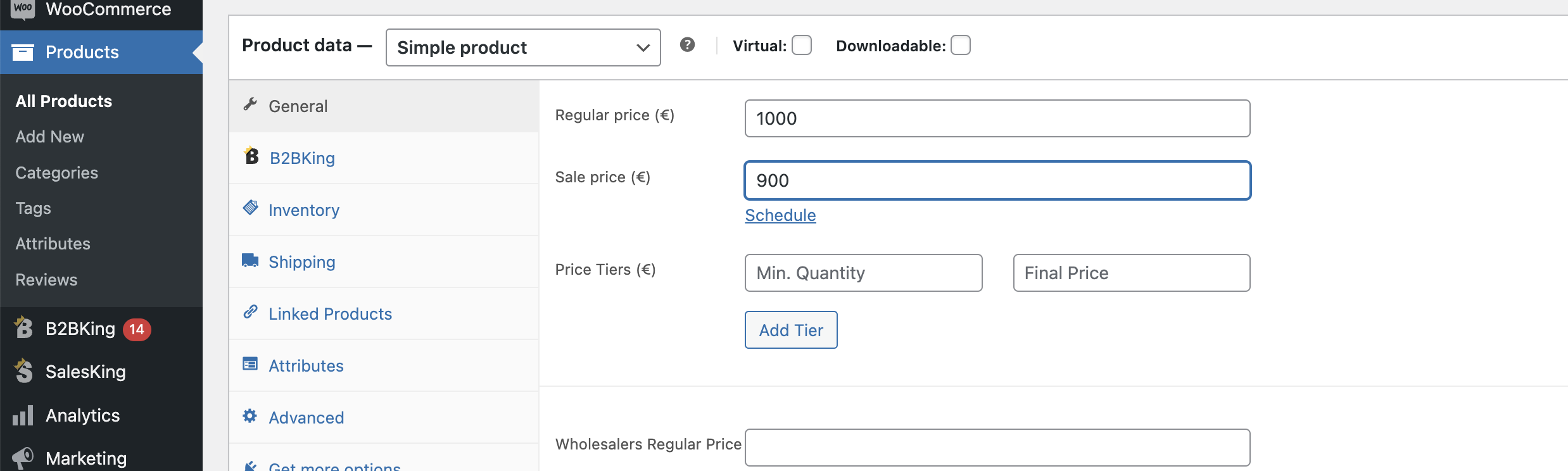
Task: Focus the Regular price field
Action: pos(997,118)
